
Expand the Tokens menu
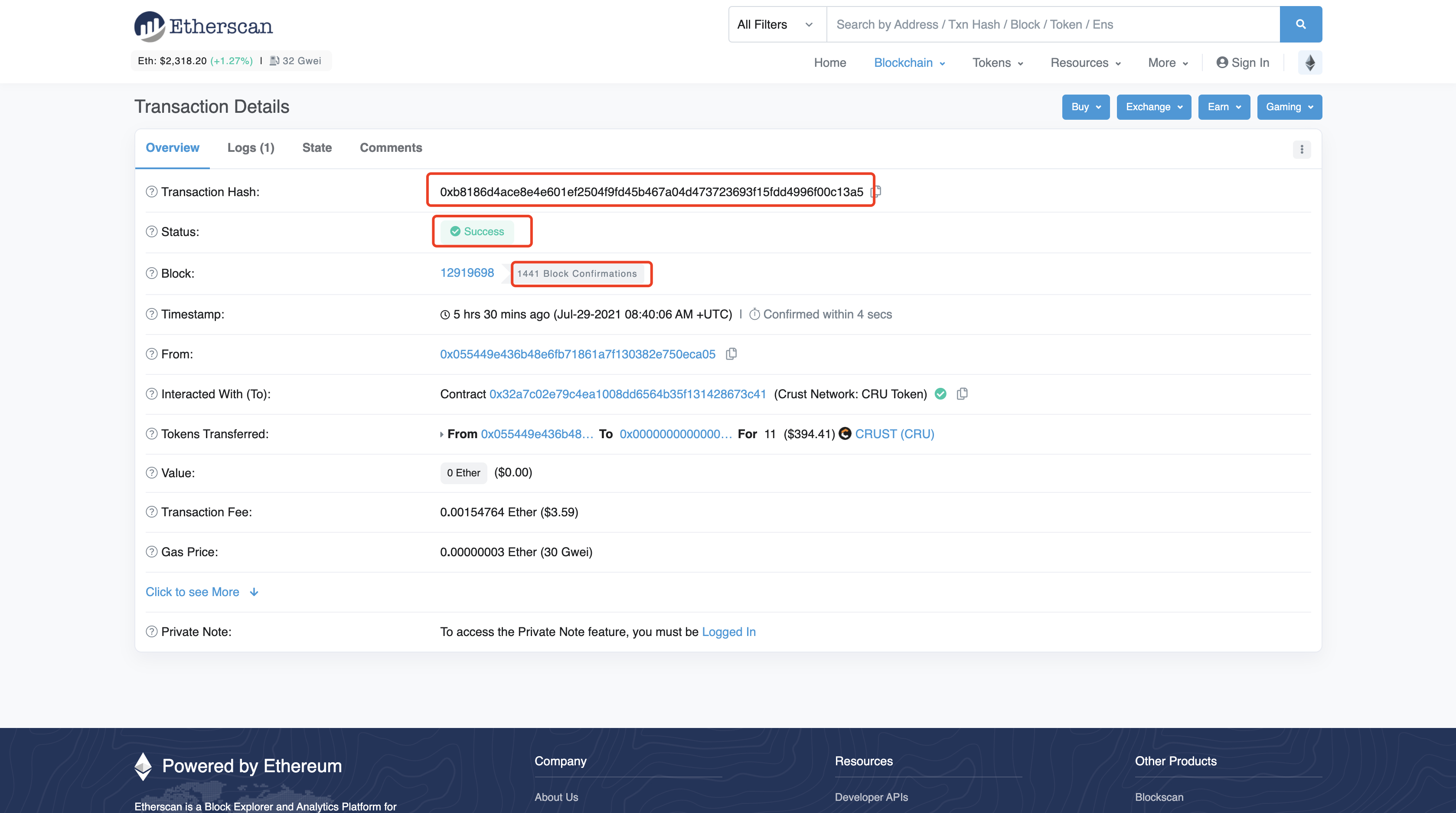tap(998, 63)
